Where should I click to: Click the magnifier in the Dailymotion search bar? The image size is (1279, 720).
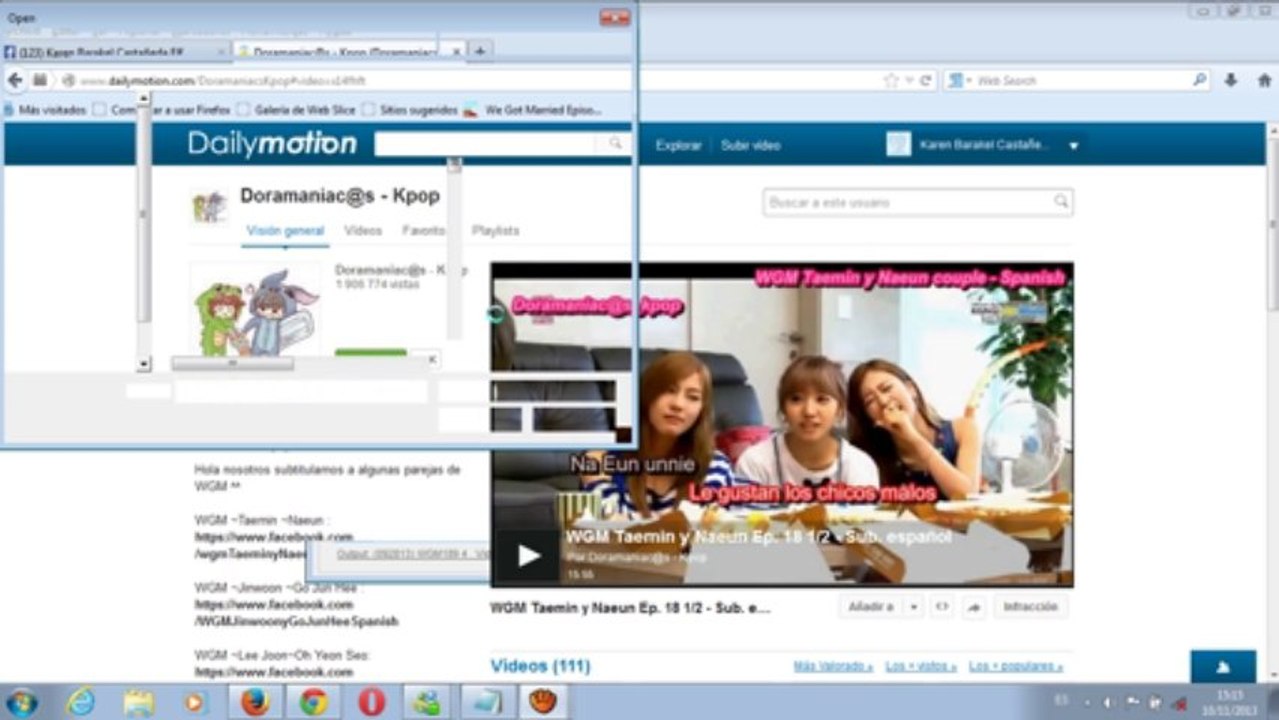click(616, 145)
